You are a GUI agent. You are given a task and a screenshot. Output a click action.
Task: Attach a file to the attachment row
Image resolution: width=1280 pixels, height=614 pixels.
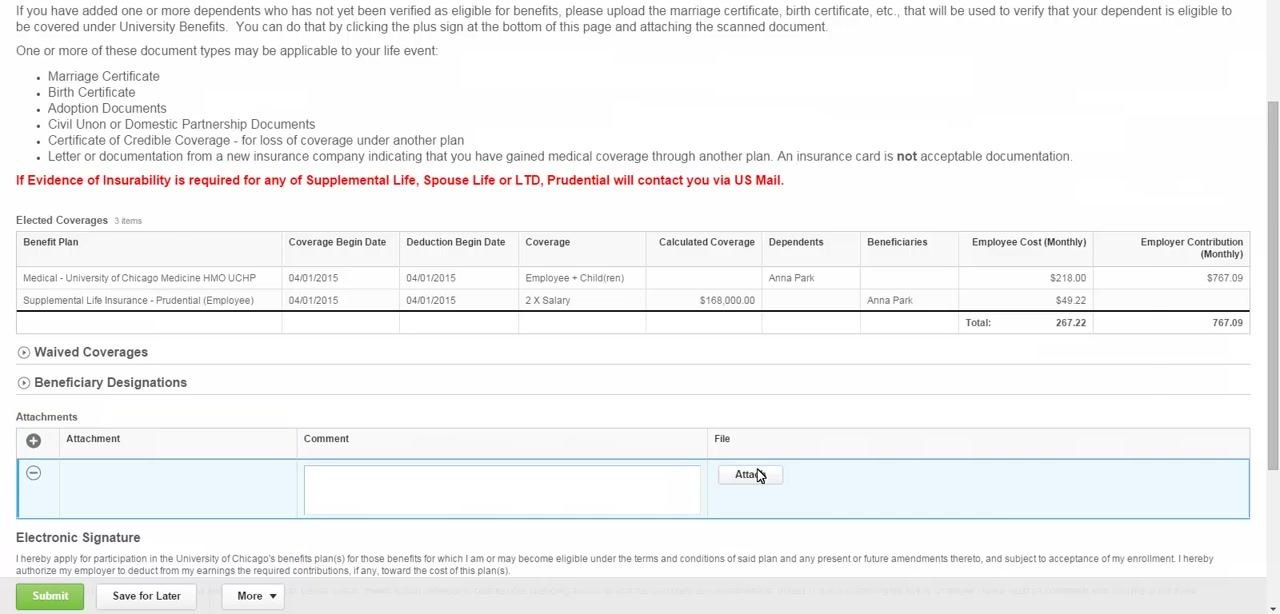(x=750, y=475)
